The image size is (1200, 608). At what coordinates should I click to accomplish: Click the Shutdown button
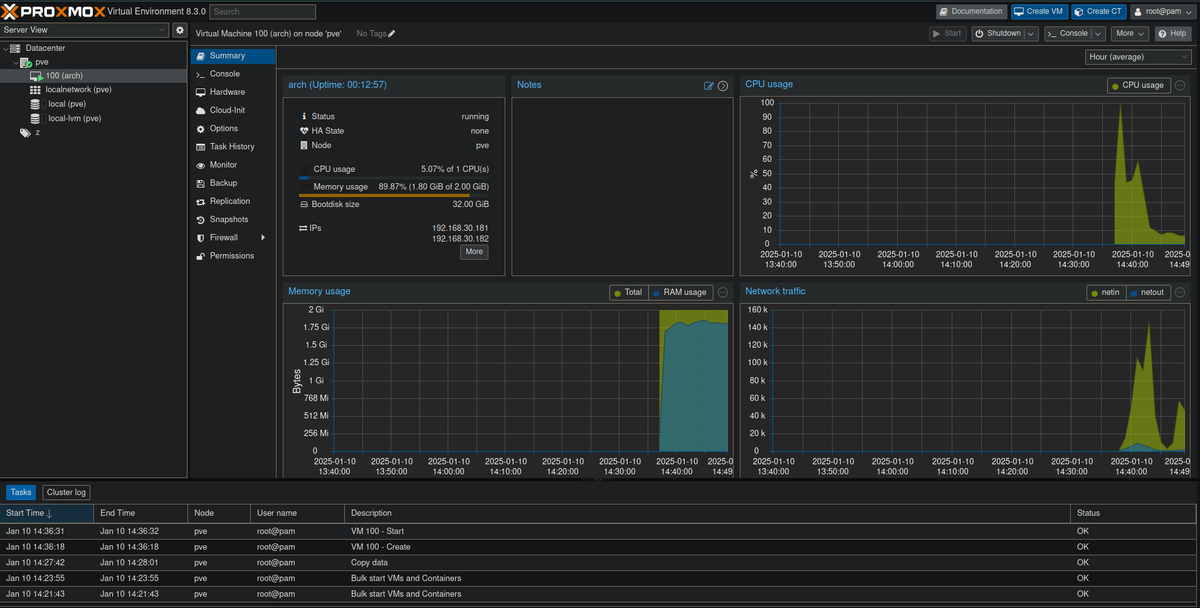pos(998,34)
